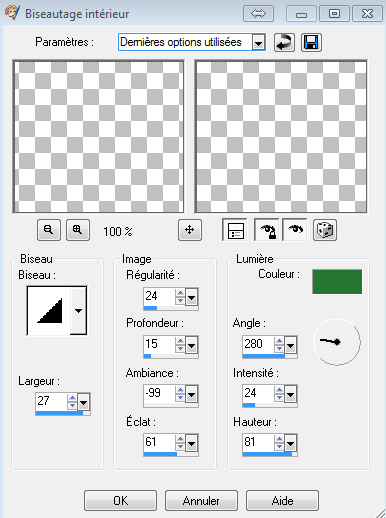Click the Profondeur spinner arrows

[x=180, y=345]
